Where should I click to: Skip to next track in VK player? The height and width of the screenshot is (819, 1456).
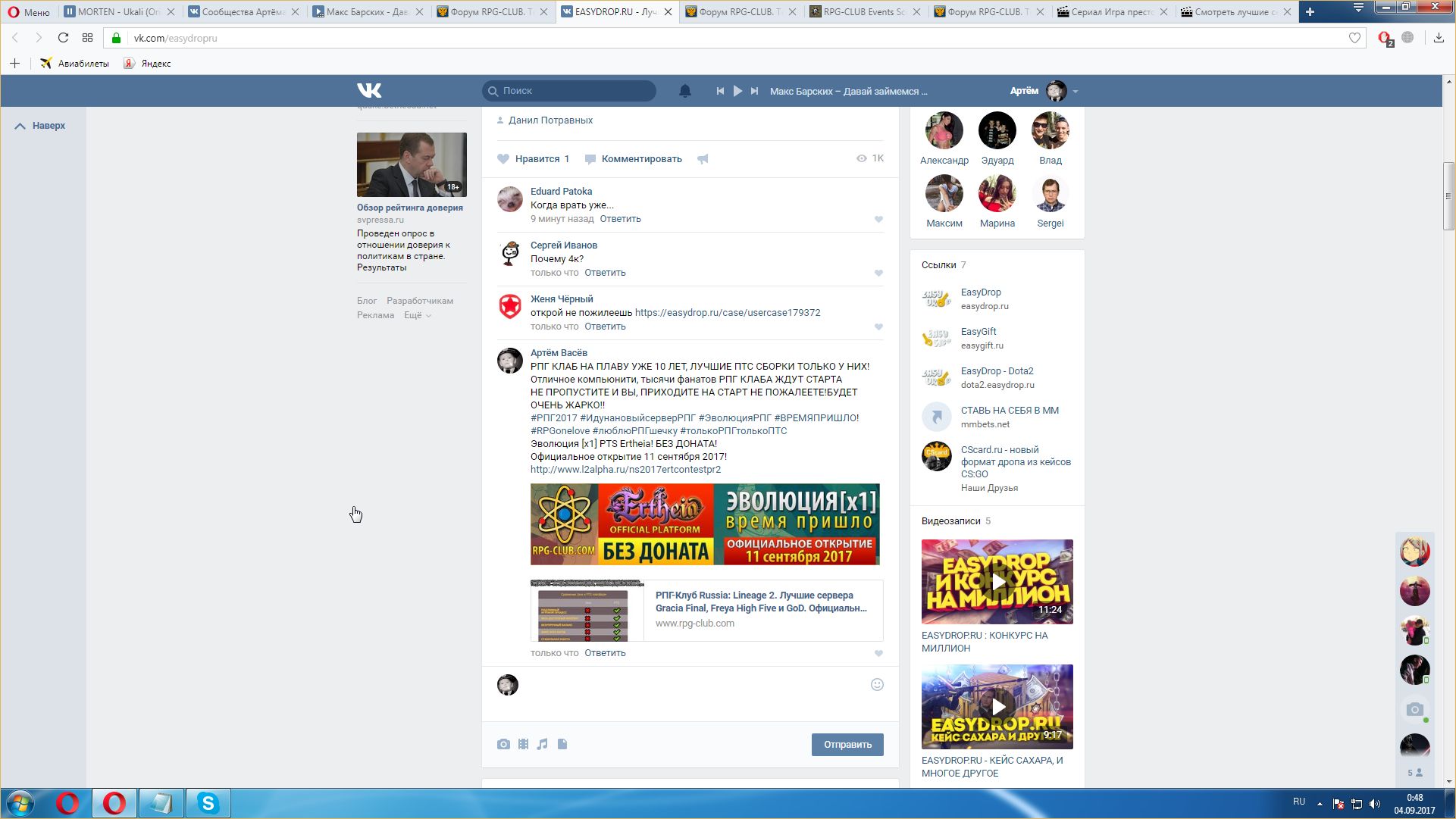[754, 91]
